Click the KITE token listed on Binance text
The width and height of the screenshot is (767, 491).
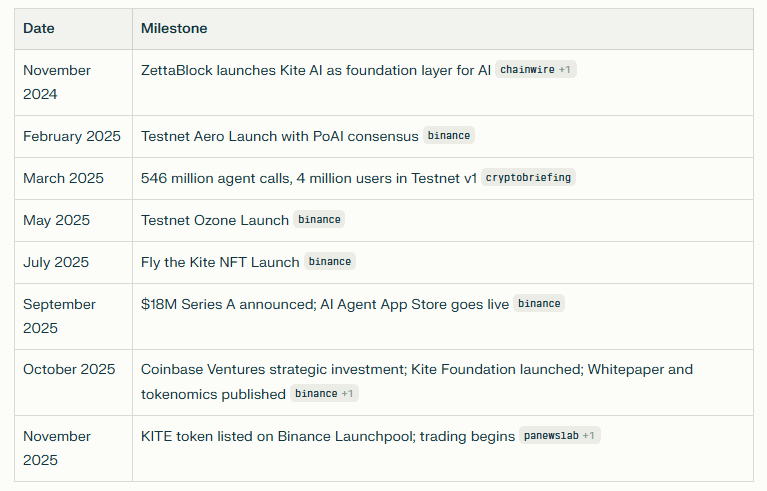[x=328, y=436]
